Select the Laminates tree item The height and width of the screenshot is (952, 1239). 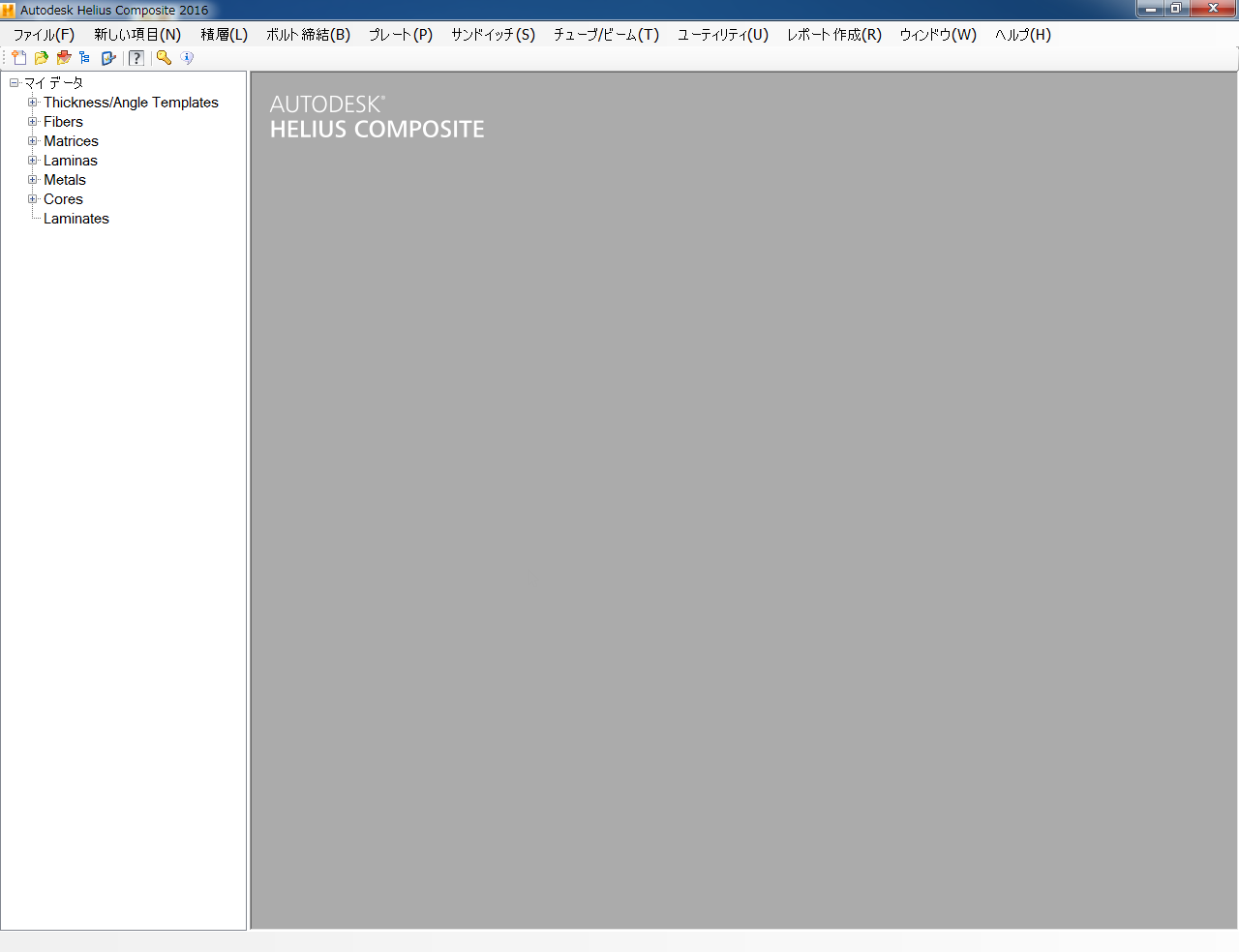click(x=76, y=219)
